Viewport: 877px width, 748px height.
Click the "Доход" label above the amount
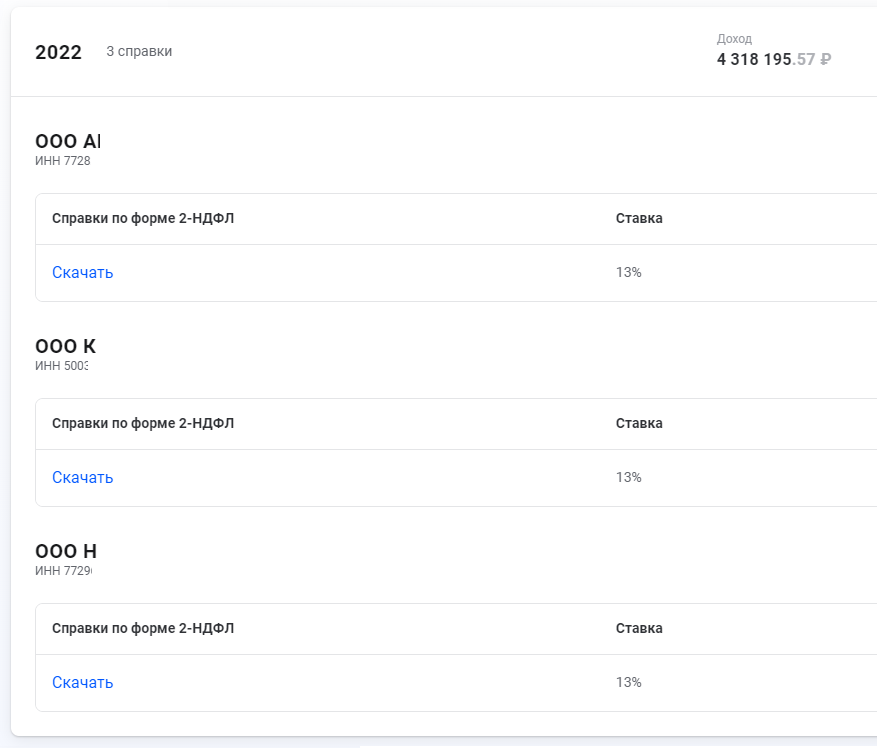(x=733, y=39)
